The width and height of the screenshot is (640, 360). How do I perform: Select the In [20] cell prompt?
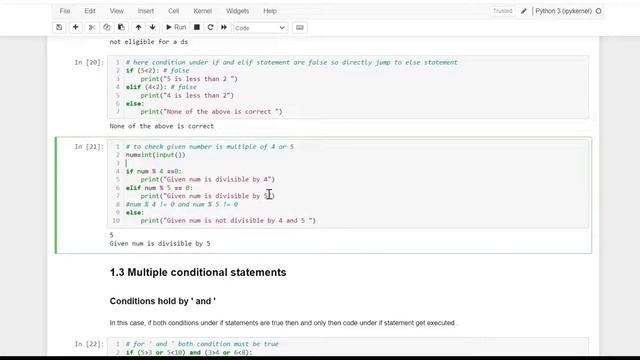click(x=89, y=62)
